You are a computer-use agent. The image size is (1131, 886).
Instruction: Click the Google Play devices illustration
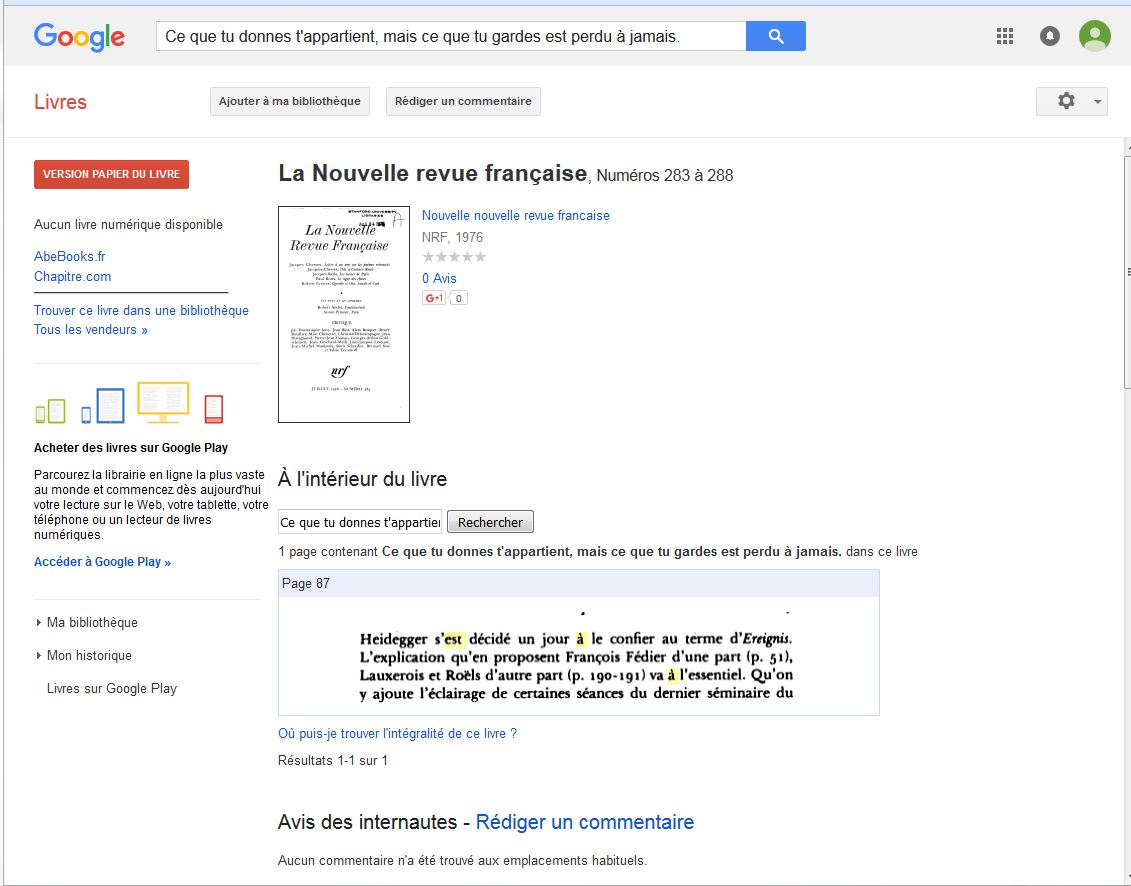[129, 404]
